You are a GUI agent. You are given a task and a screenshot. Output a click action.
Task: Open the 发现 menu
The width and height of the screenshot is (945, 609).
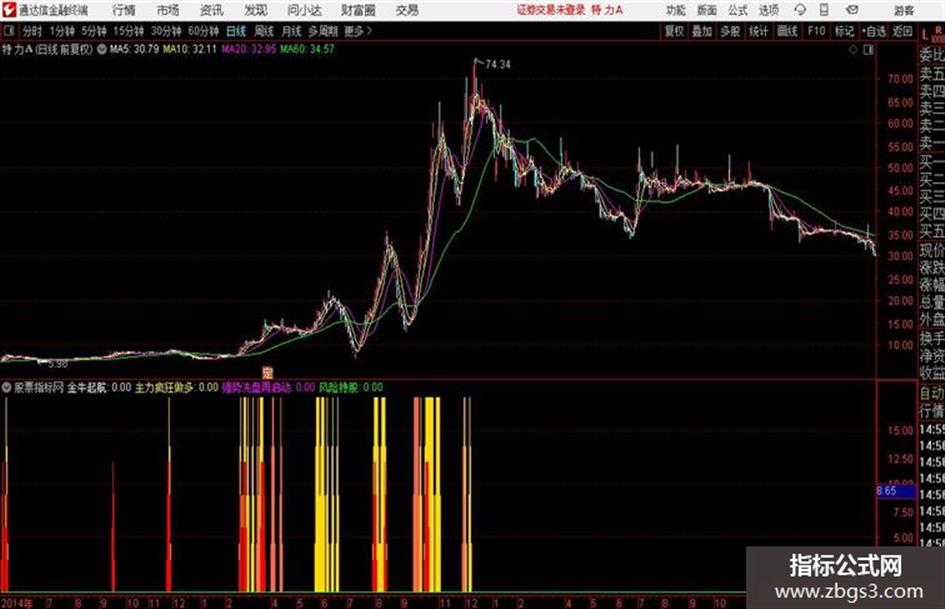point(256,10)
